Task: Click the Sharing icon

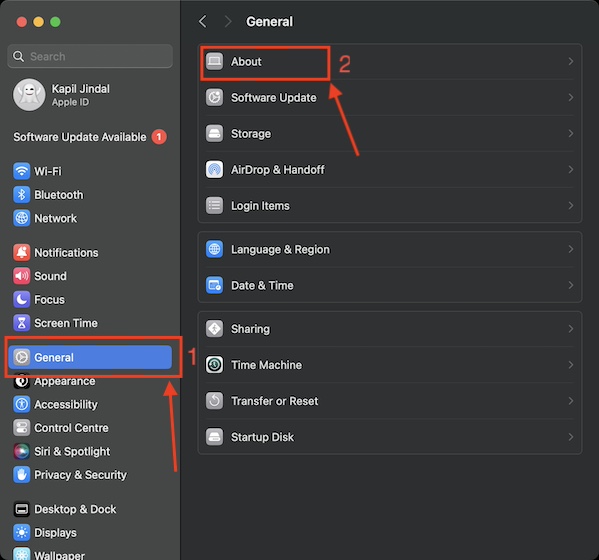Action: point(214,329)
